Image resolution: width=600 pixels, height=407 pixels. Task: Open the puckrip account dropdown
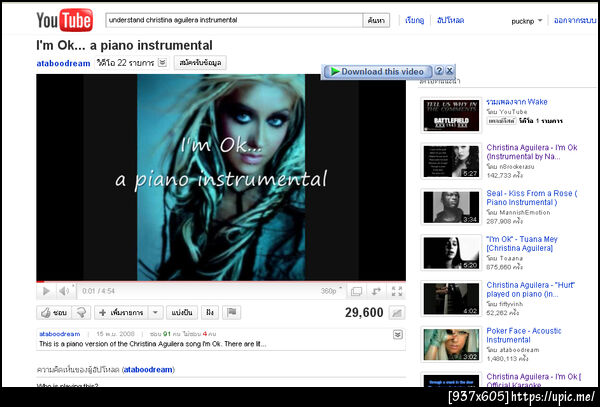coord(527,21)
